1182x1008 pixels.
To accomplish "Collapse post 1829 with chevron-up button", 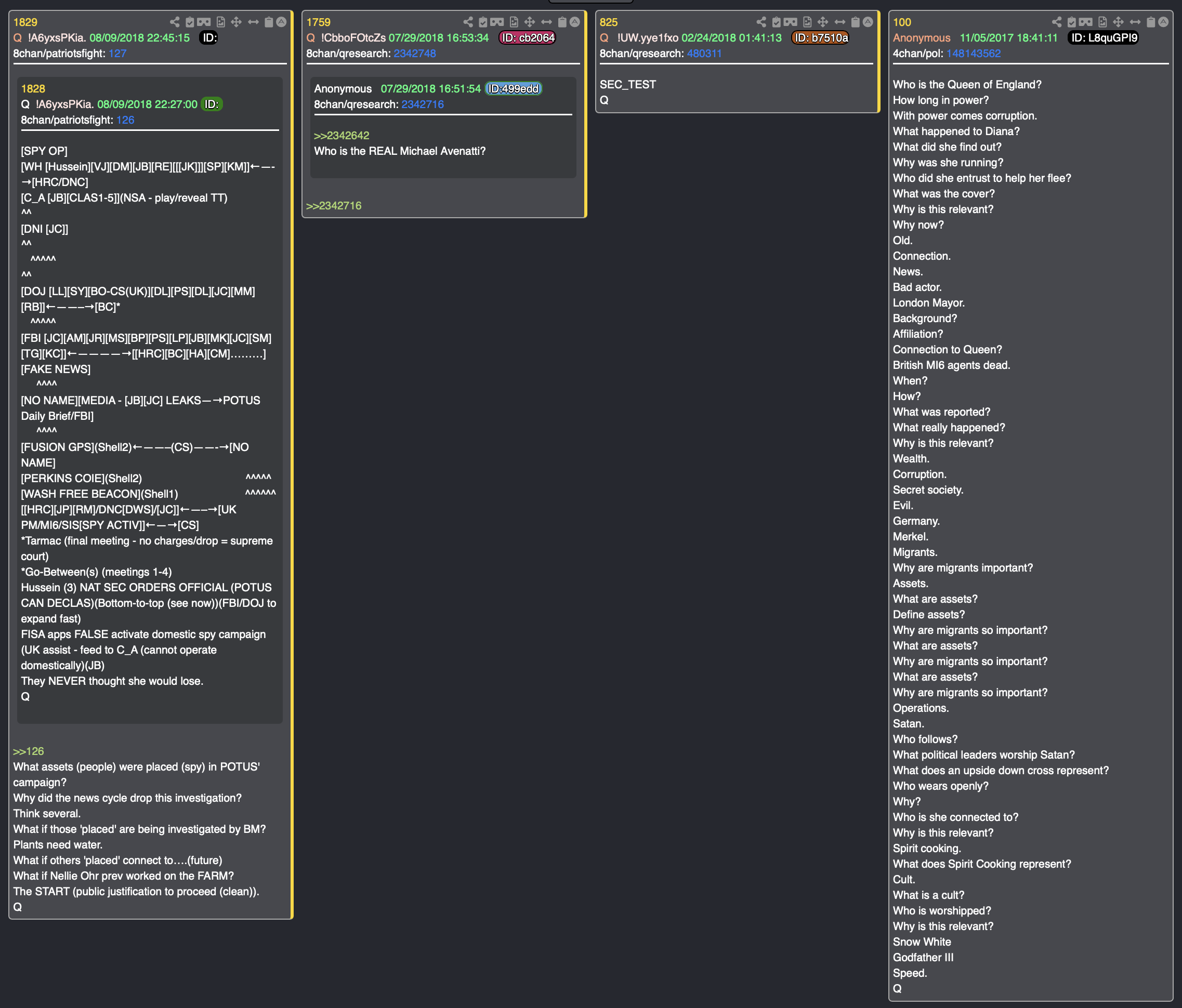I will pyautogui.click(x=281, y=22).
